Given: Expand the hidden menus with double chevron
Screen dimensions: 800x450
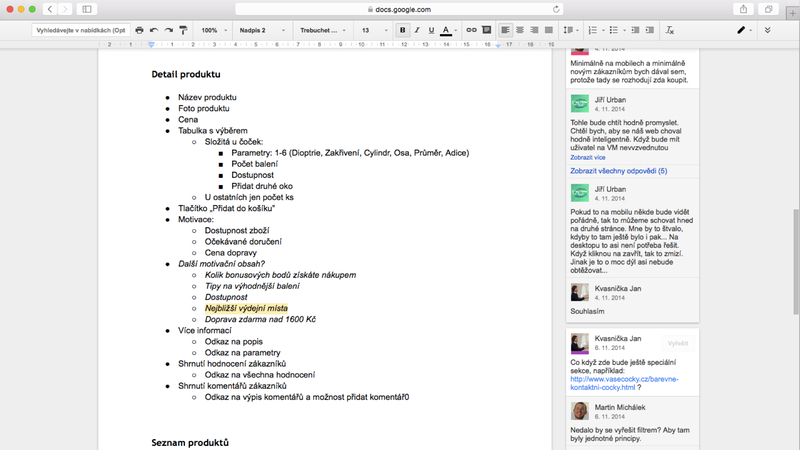Looking at the screenshot, I should (x=767, y=31).
